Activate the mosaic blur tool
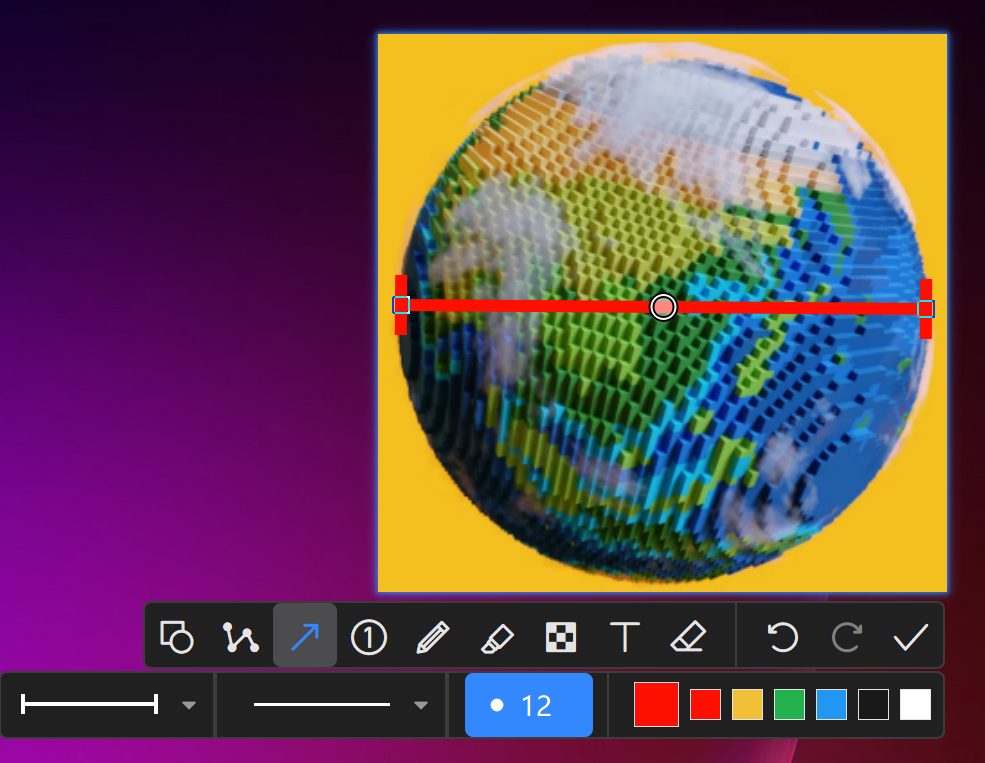985x763 pixels. [x=561, y=636]
